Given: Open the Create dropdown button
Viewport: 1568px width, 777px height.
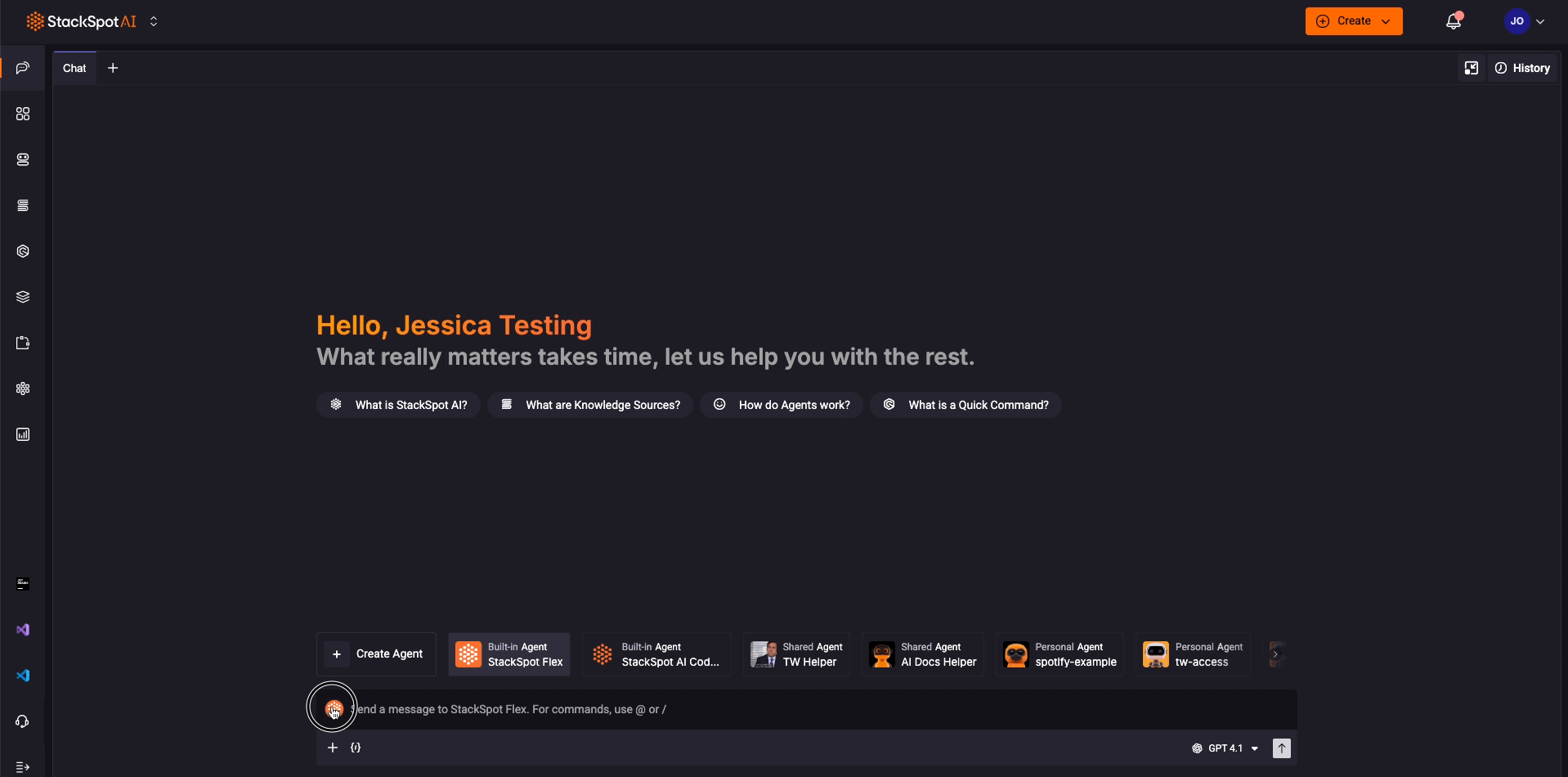Looking at the screenshot, I should pos(1353,20).
